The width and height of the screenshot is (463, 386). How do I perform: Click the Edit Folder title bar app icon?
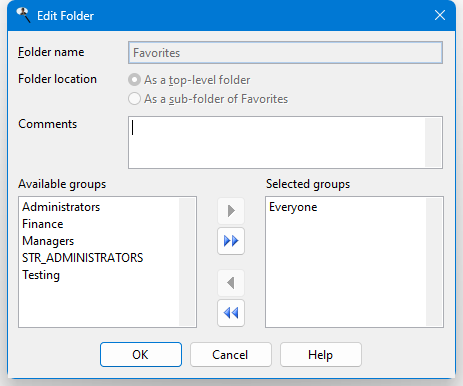(x=23, y=15)
